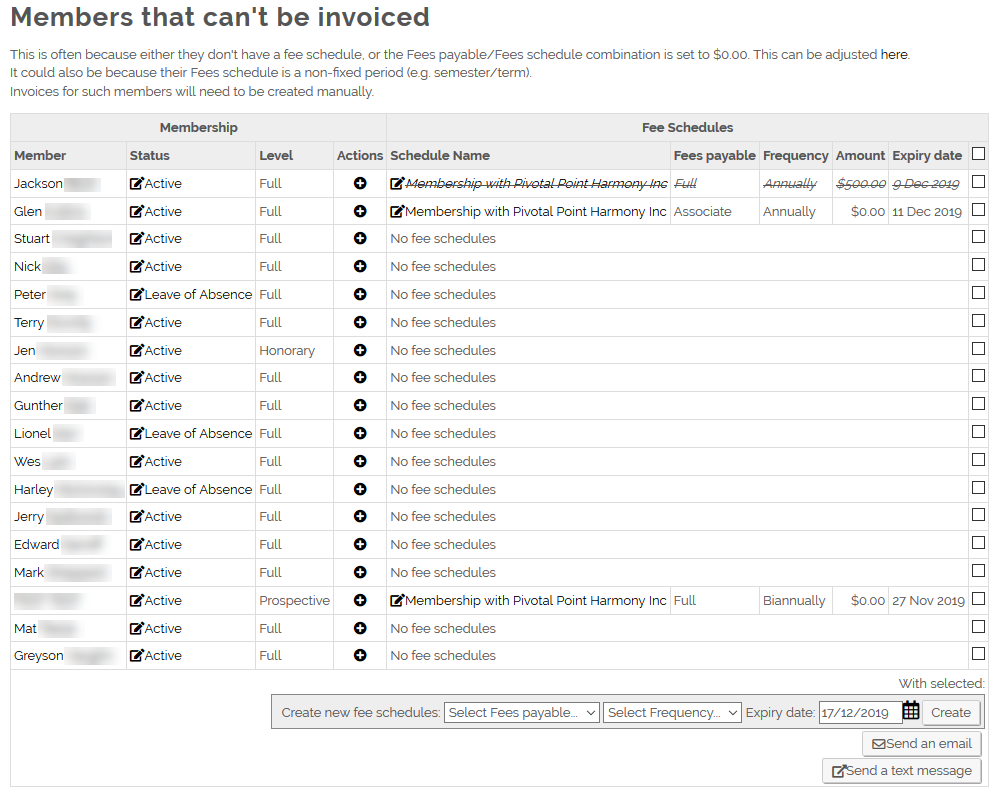991x788 pixels.
Task: Add fee schedule plus icon for Jackson
Action: click(x=360, y=183)
